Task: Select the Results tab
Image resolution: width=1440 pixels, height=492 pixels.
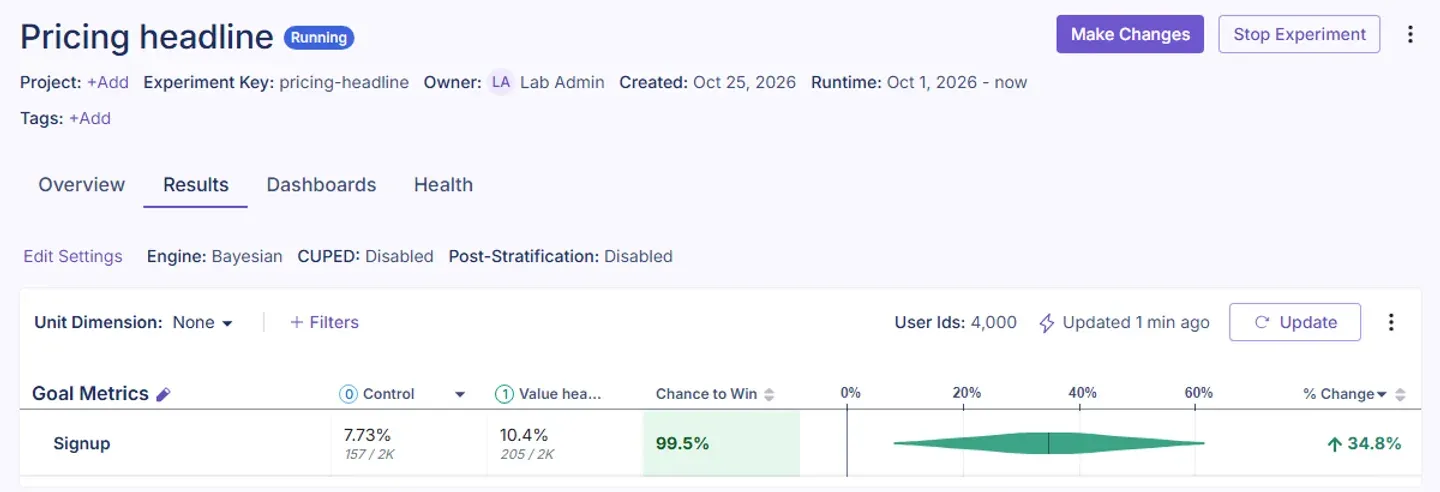Action: (196, 185)
